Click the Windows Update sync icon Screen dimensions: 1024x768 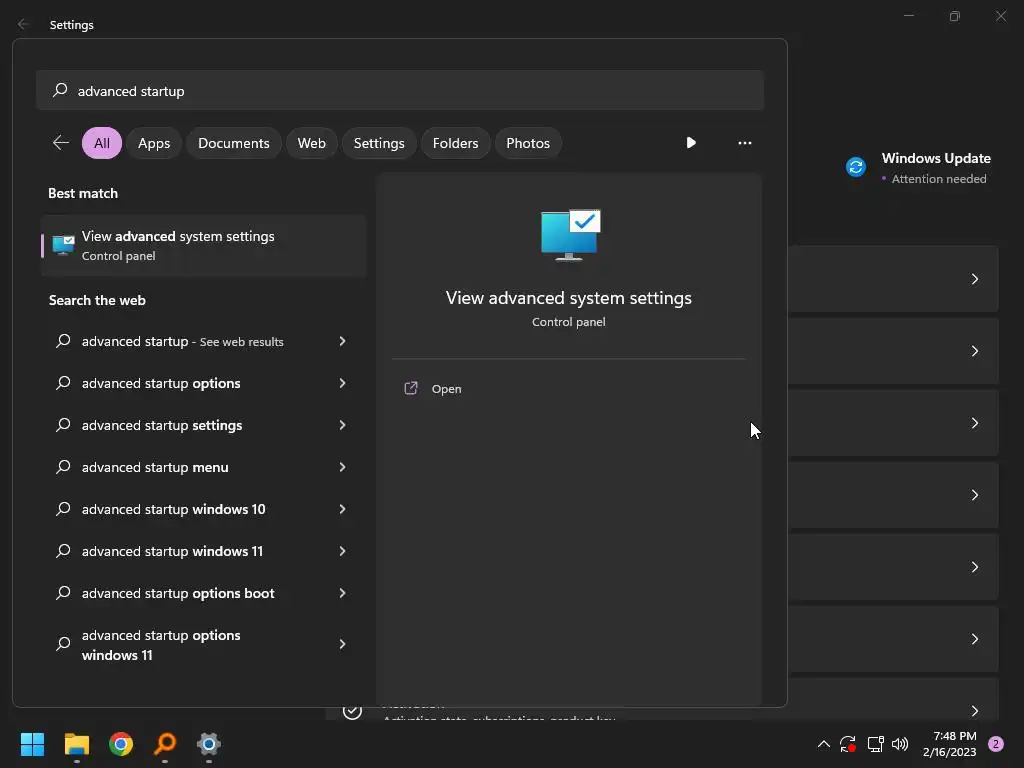856,167
